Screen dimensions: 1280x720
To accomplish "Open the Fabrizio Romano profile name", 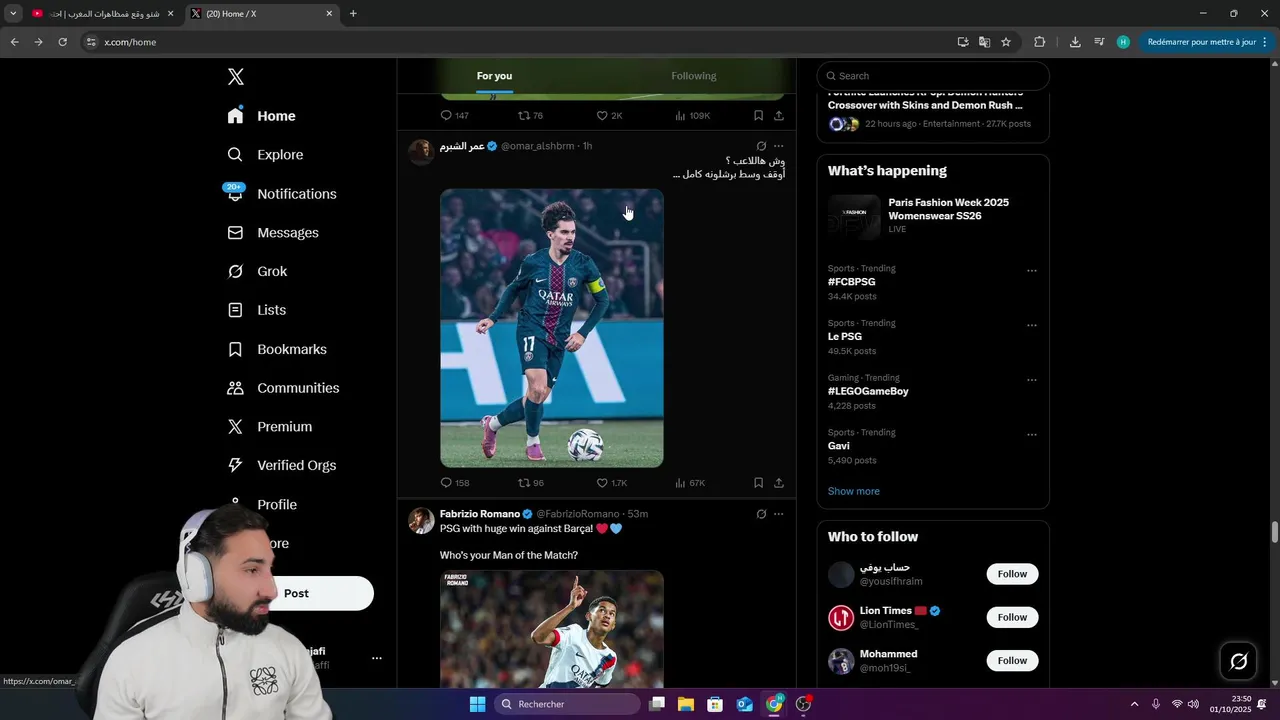I will coord(480,514).
